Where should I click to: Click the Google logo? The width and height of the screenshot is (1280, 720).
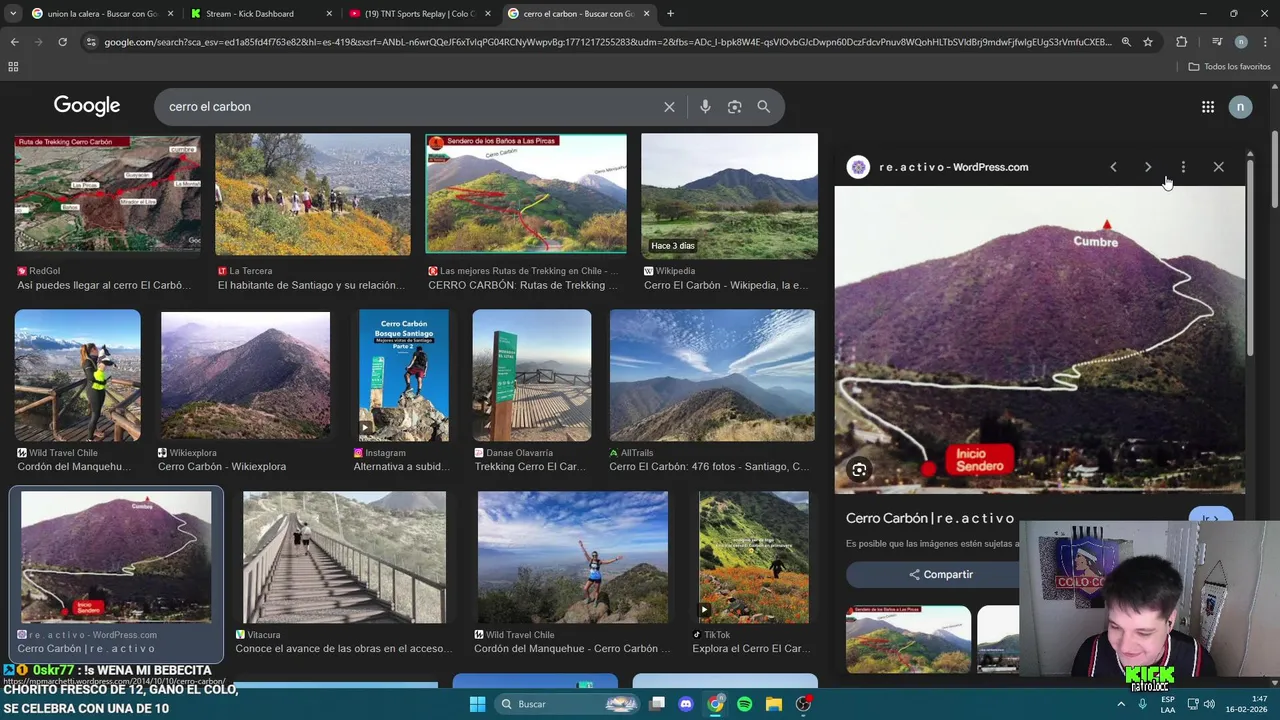(87, 106)
